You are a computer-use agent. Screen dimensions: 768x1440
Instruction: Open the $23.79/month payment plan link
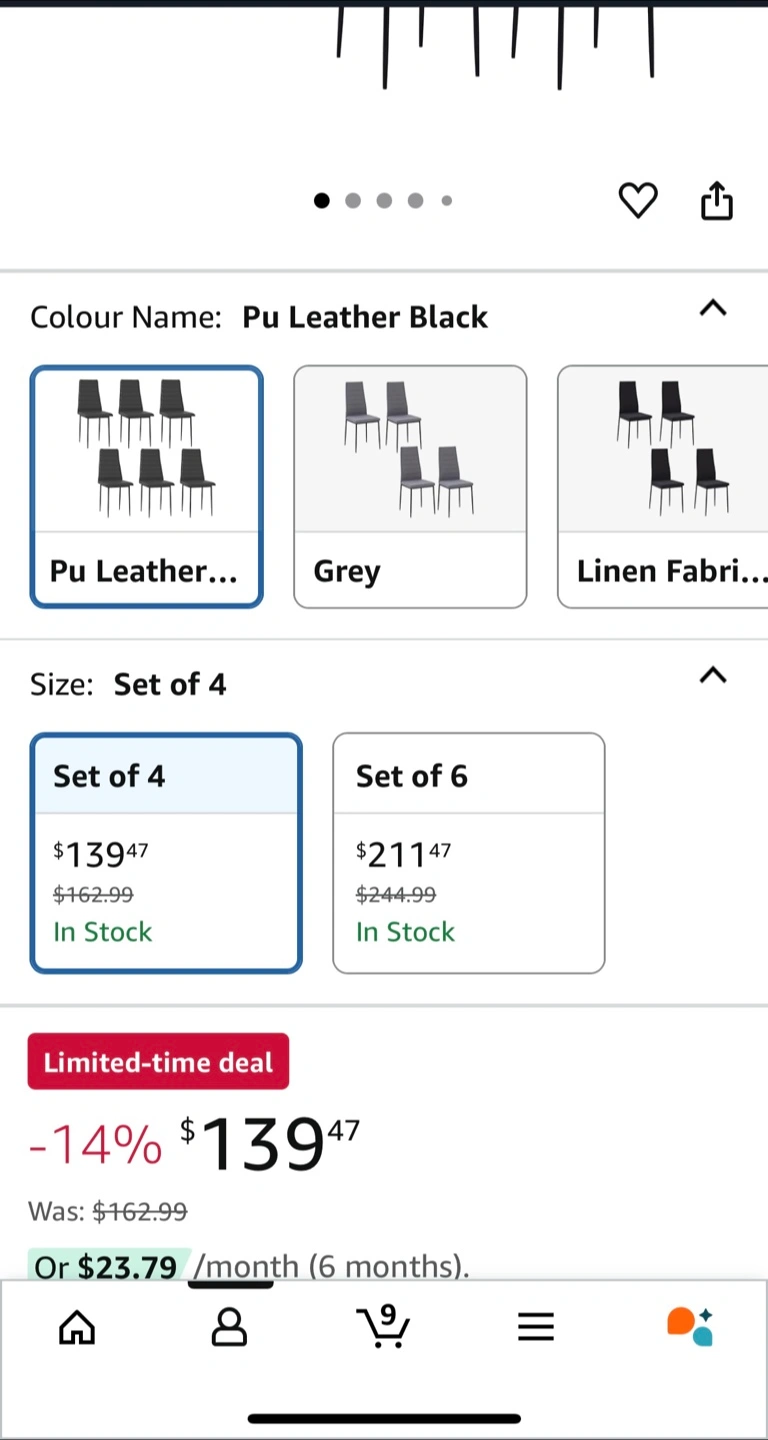pos(250,1266)
